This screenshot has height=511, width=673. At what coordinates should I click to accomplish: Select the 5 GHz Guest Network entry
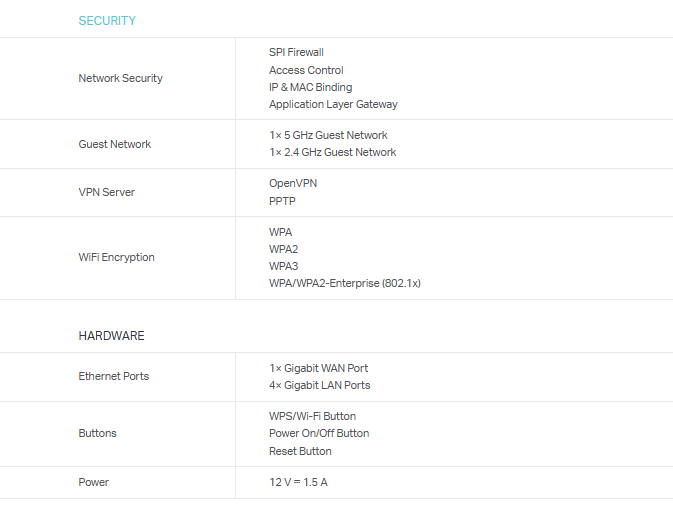click(328, 135)
